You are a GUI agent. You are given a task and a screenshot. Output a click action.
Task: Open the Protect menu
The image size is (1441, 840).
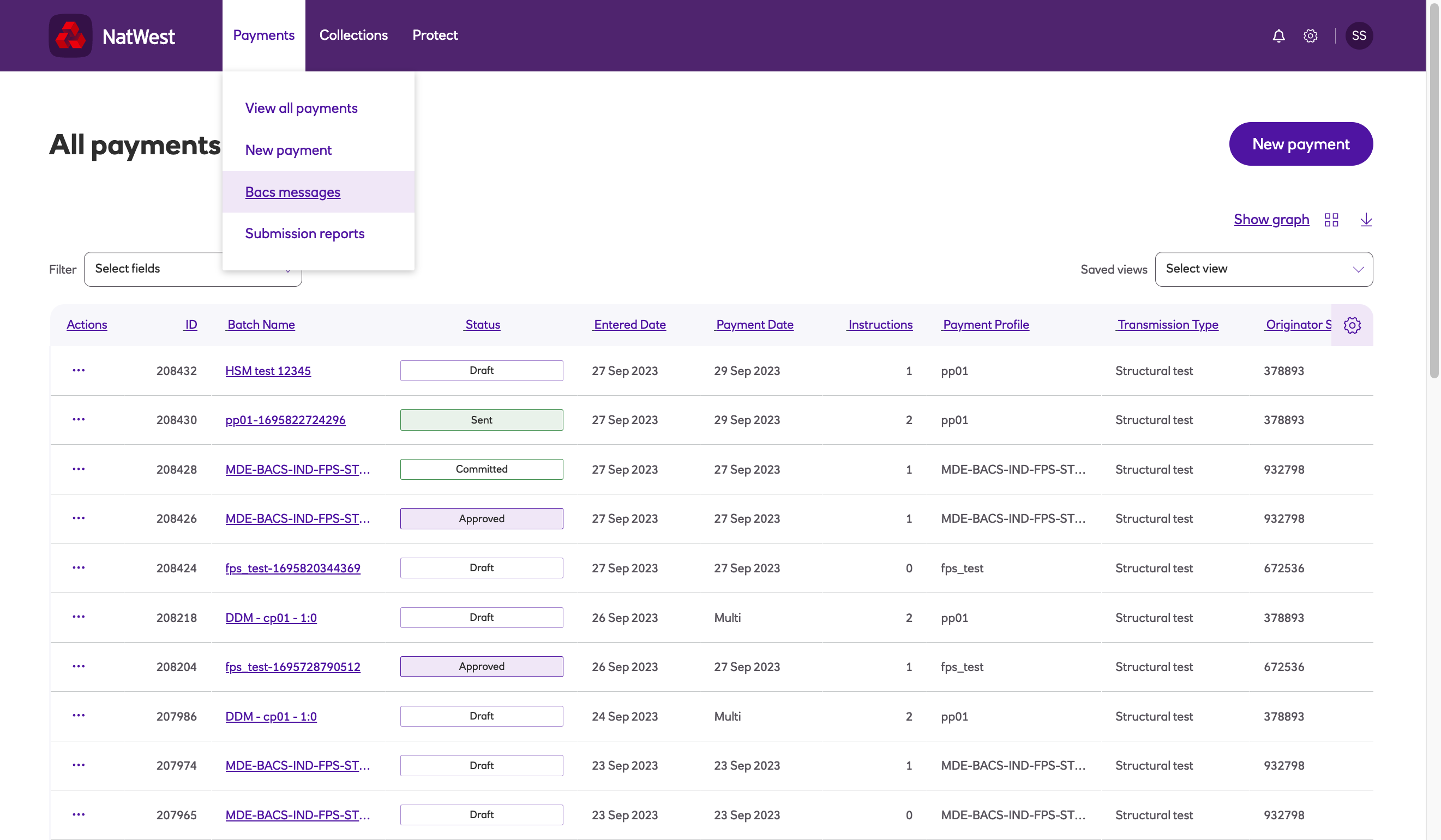(x=435, y=35)
